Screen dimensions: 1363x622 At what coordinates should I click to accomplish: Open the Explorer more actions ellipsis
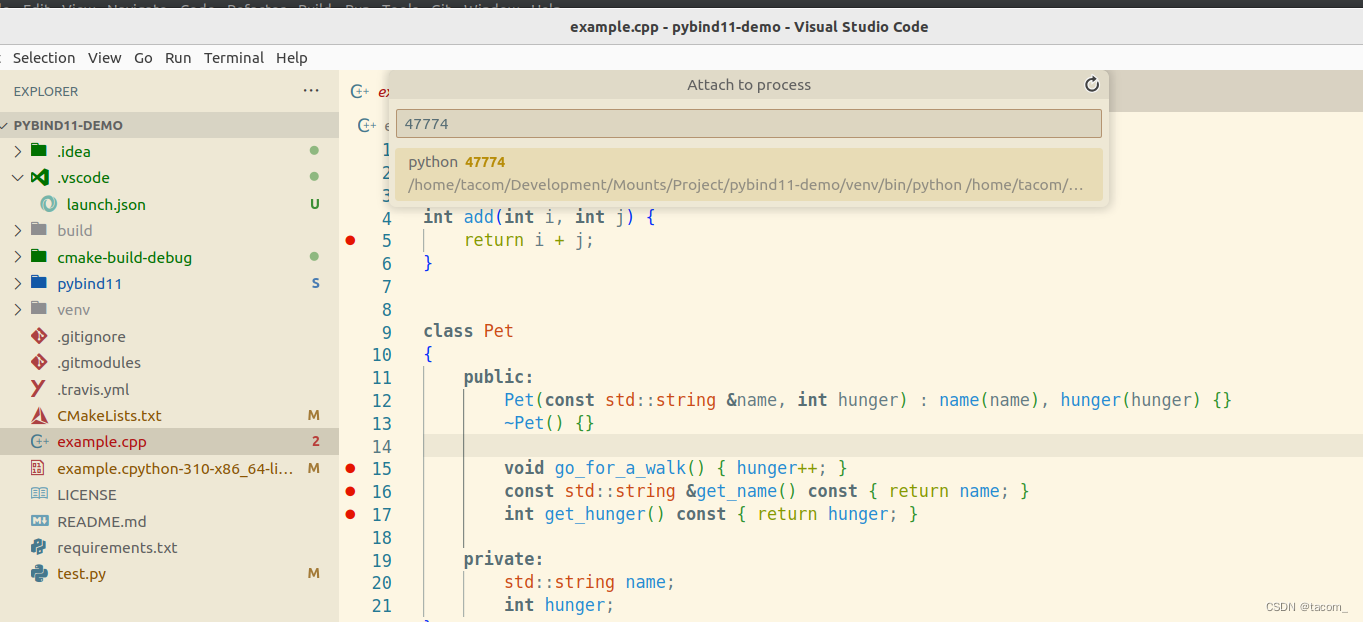pyautogui.click(x=311, y=91)
